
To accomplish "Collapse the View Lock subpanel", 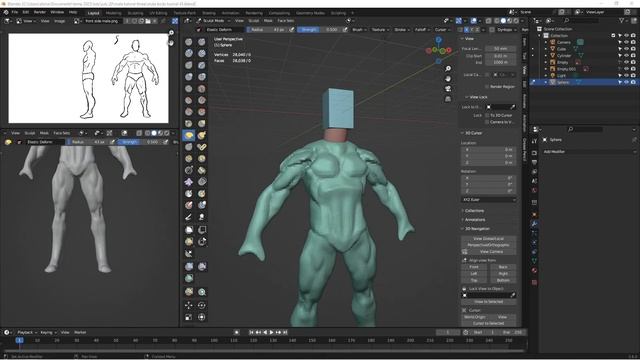I will (x=475, y=97).
